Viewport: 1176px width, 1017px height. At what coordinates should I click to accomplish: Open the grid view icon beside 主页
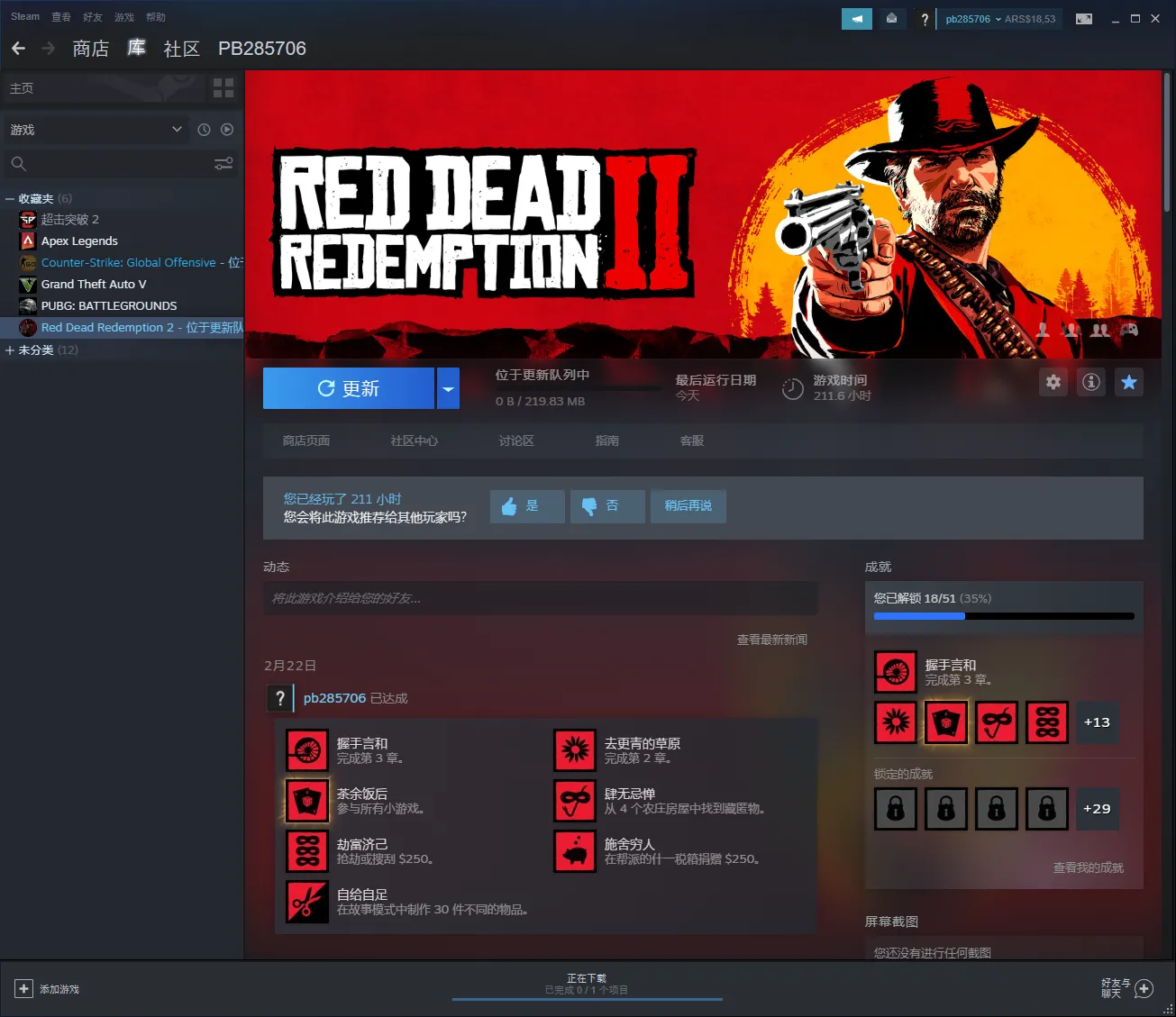click(x=223, y=88)
